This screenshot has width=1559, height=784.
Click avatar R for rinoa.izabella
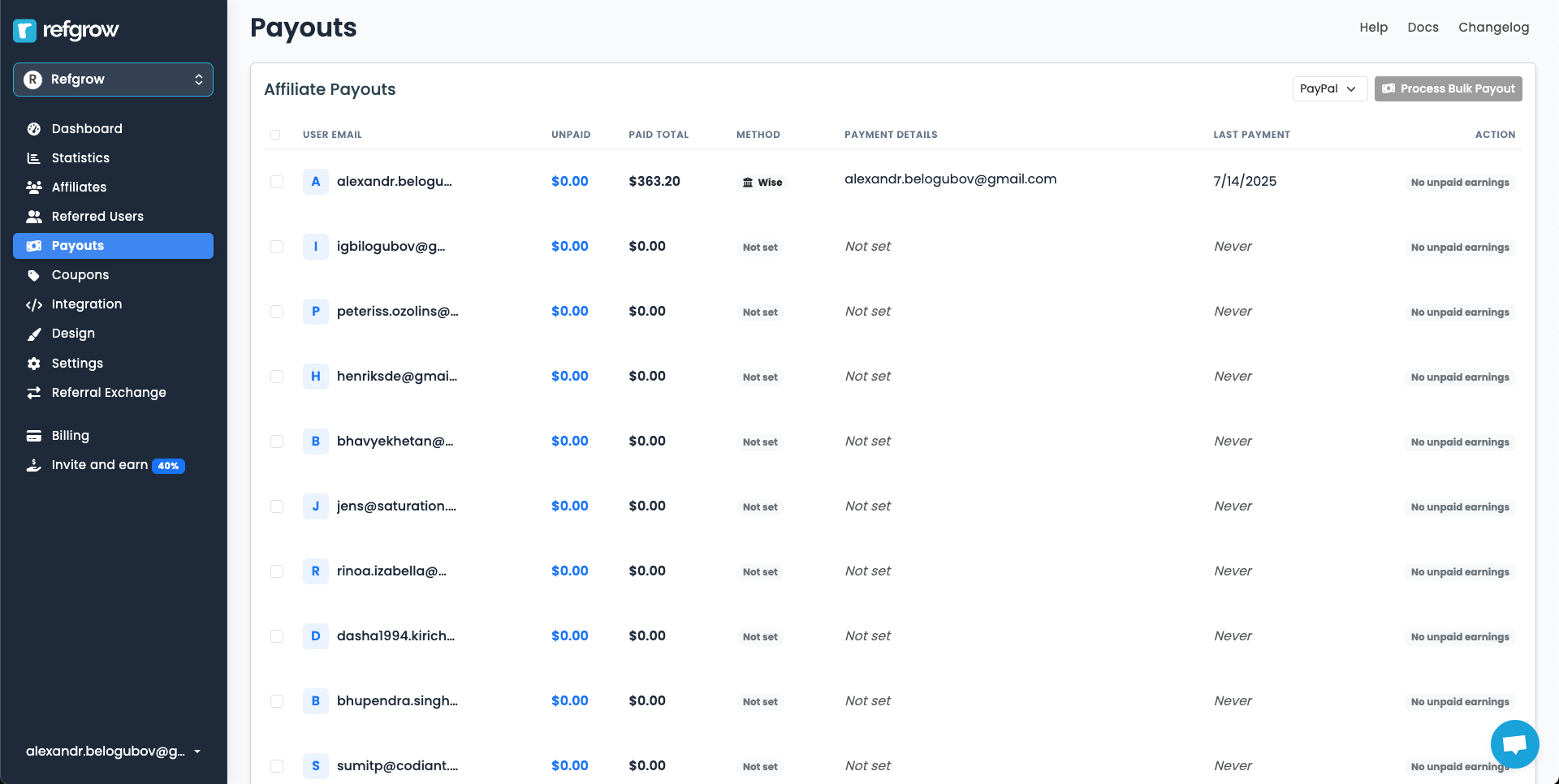316,571
